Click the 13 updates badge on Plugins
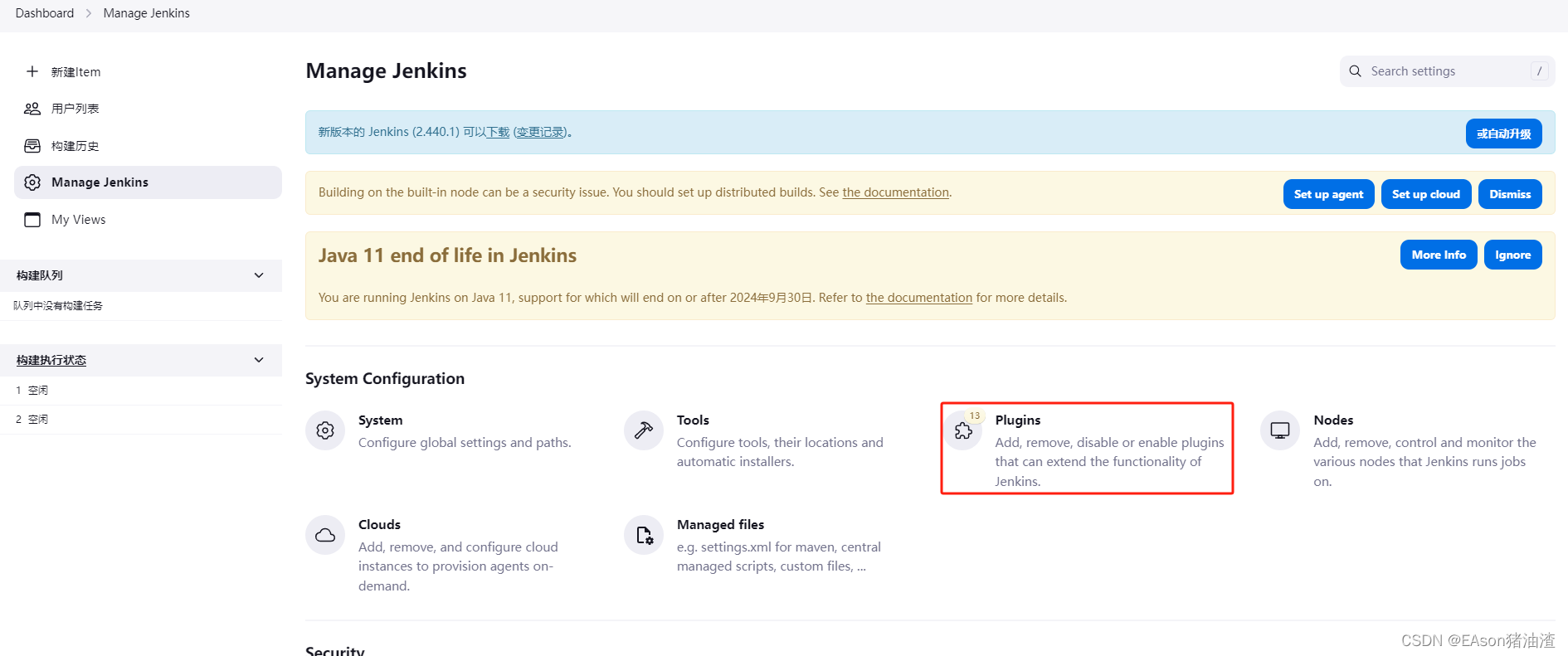 pyautogui.click(x=975, y=415)
